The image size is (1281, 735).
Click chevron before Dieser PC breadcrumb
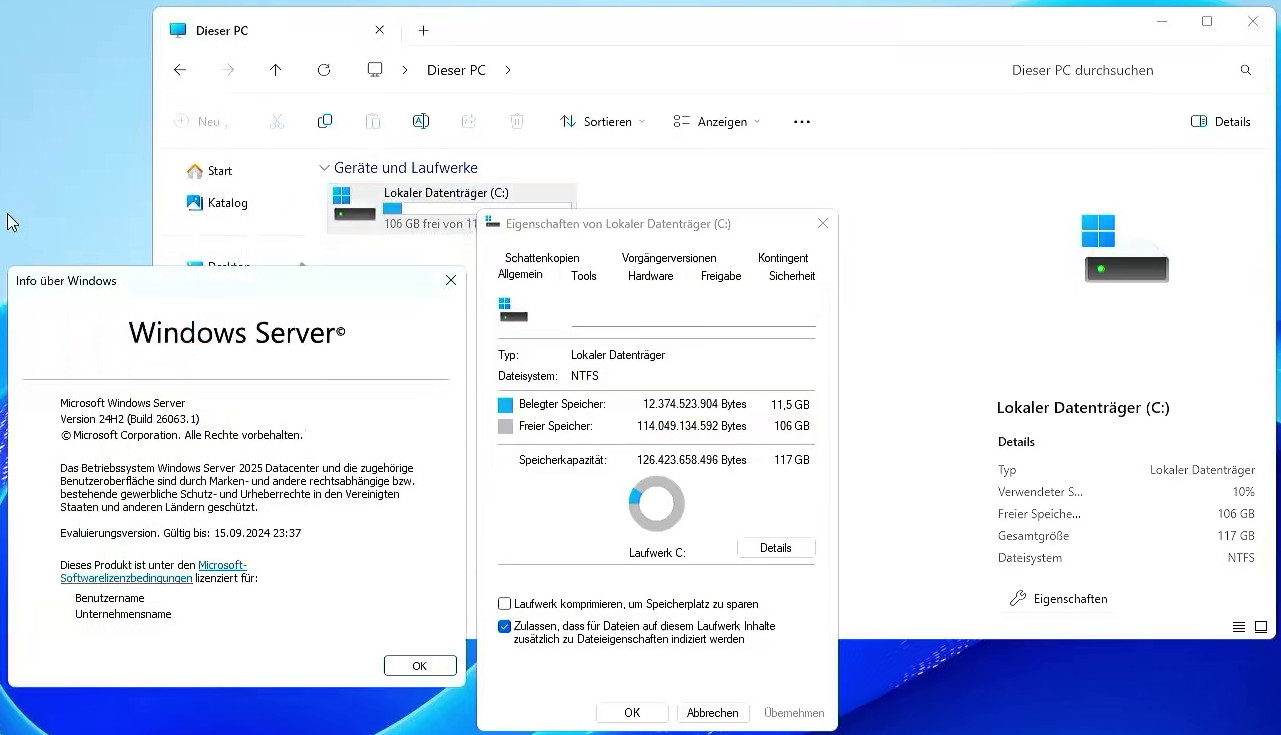(405, 70)
